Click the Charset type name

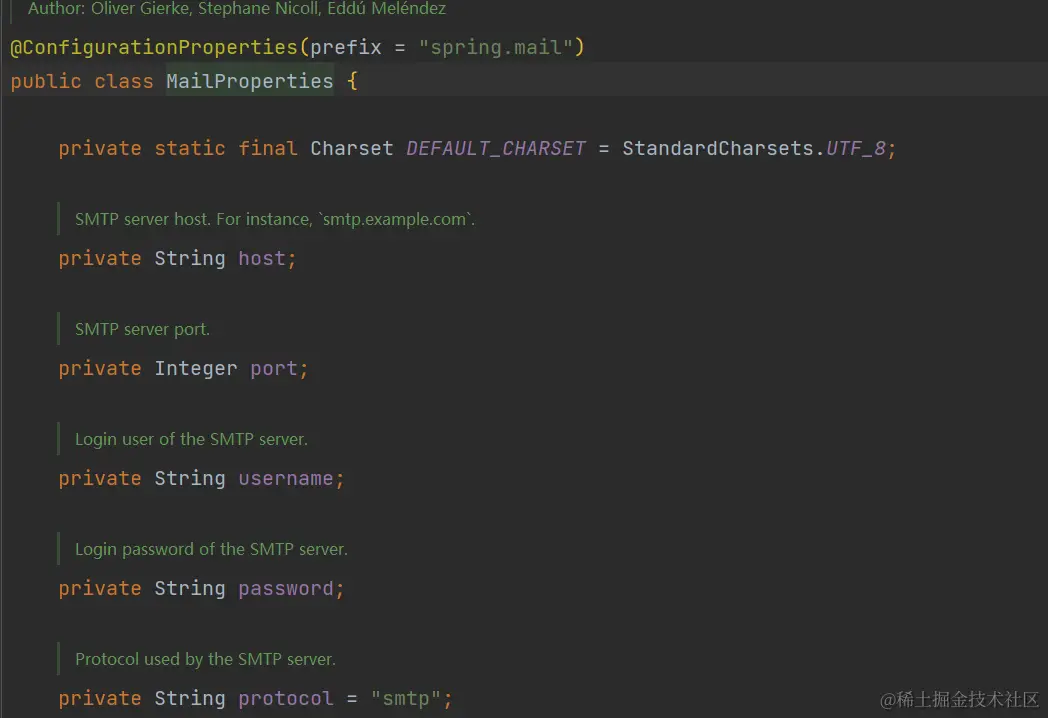(x=352, y=148)
